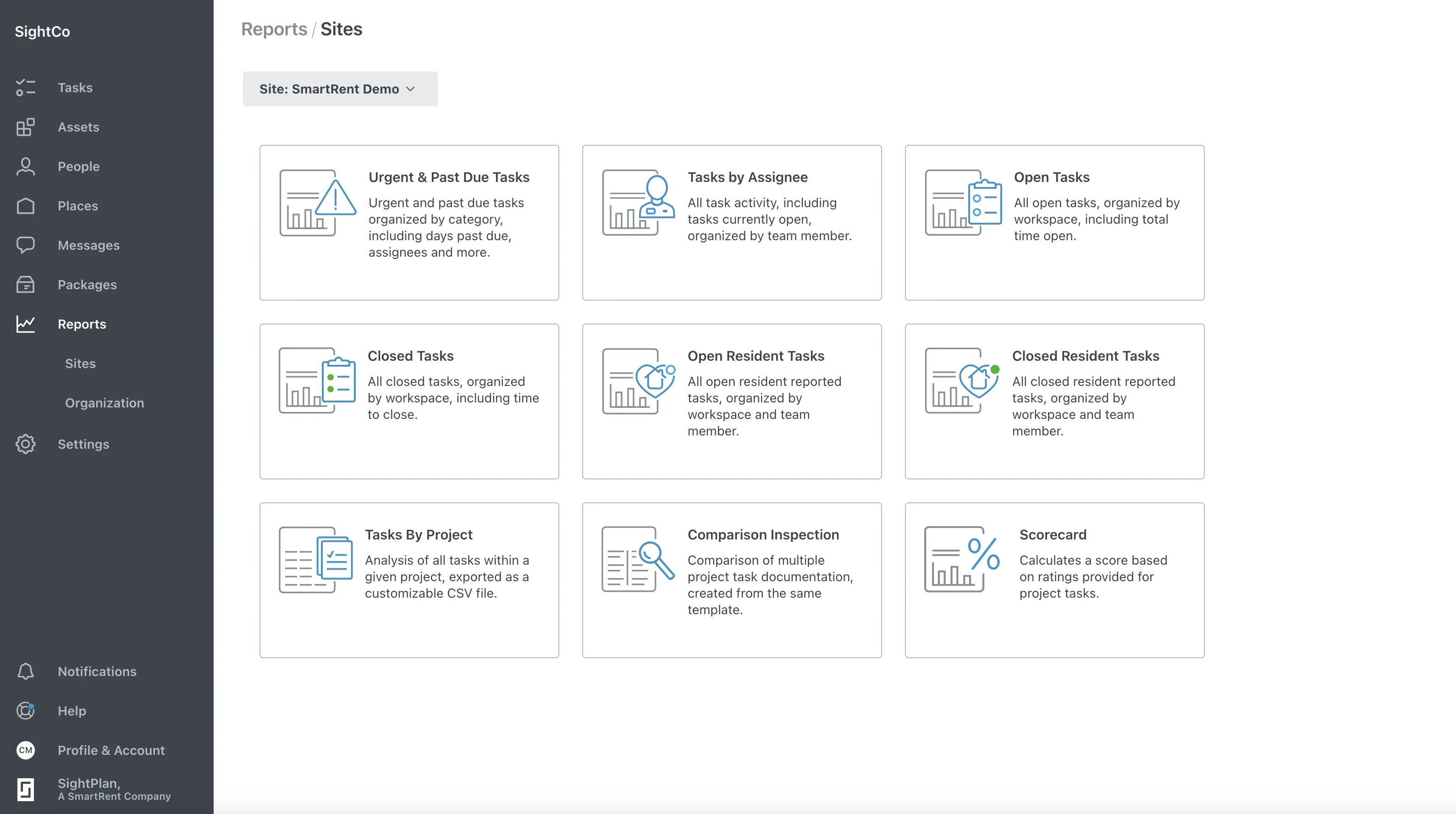Click the CM profile avatar
Viewport: 1456px width, 814px height.
coord(25,750)
